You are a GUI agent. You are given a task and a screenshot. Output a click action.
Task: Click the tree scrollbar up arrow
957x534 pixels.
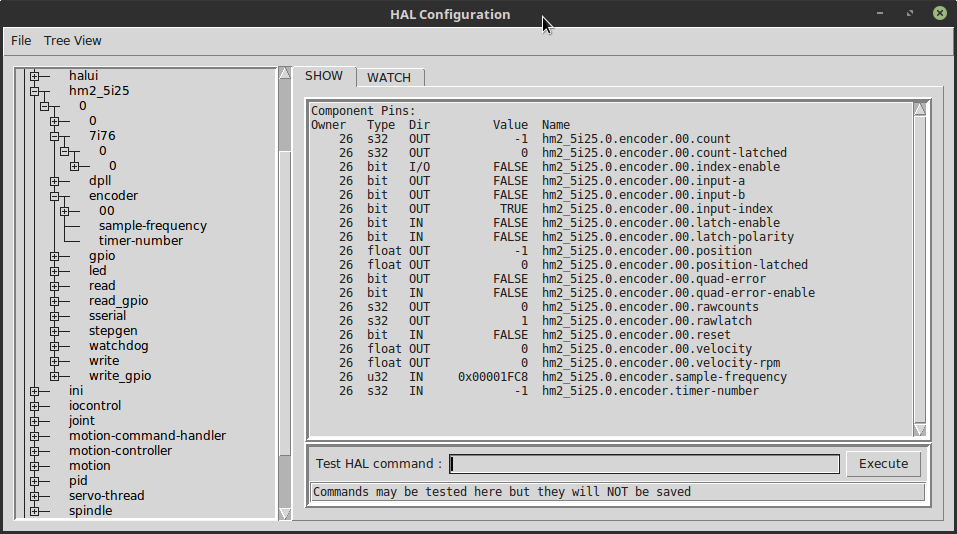click(x=285, y=73)
